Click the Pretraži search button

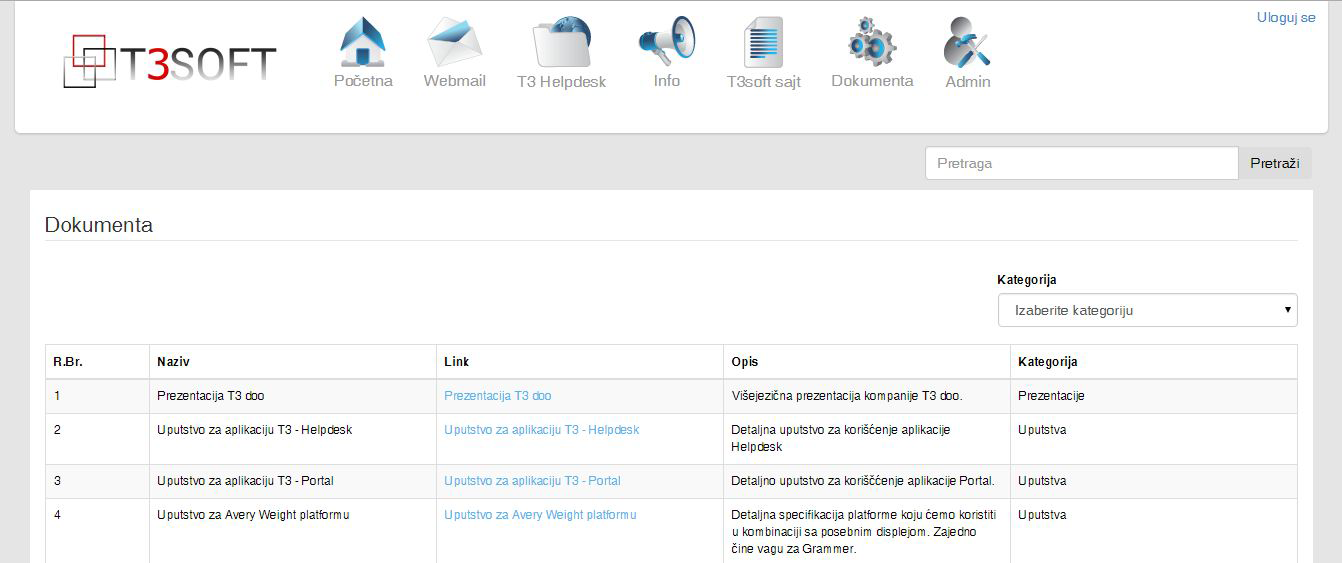[1275, 163]
